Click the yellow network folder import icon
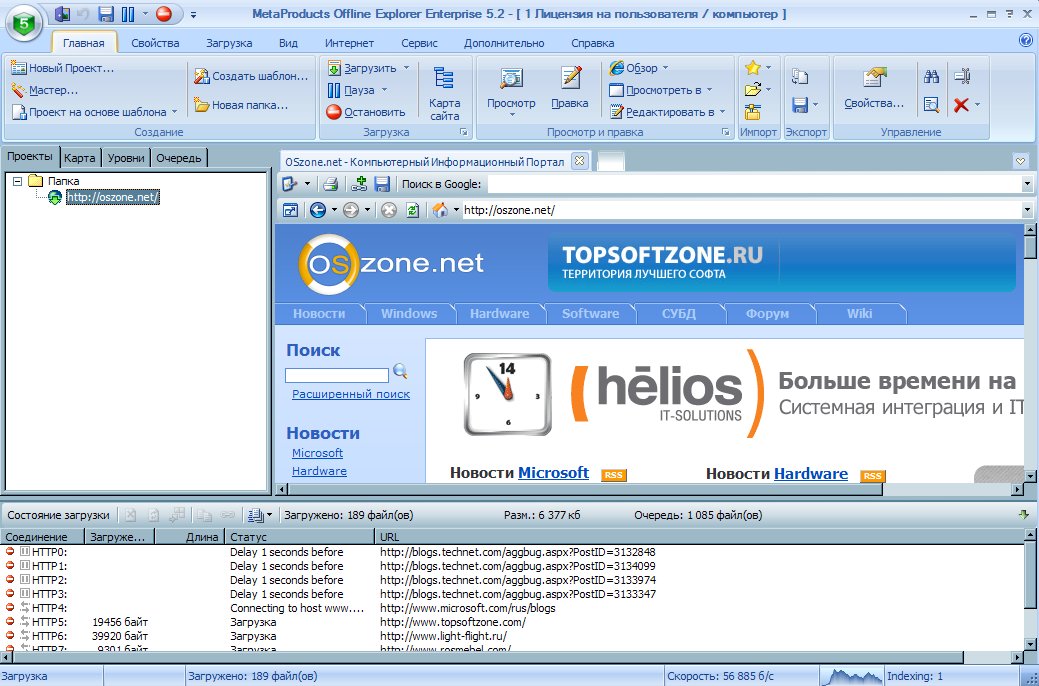1039x686 pixels. pyautogui.click(x=753, y=111)
